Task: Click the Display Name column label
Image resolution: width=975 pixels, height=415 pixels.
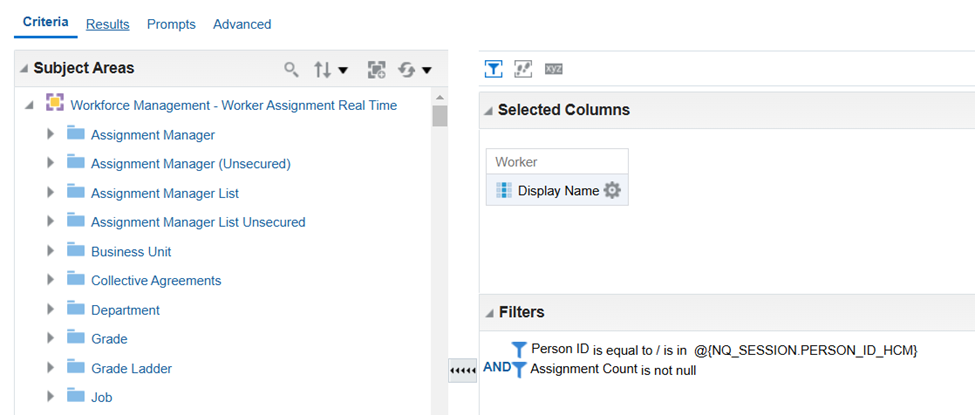Action: [x=558, y=191]
